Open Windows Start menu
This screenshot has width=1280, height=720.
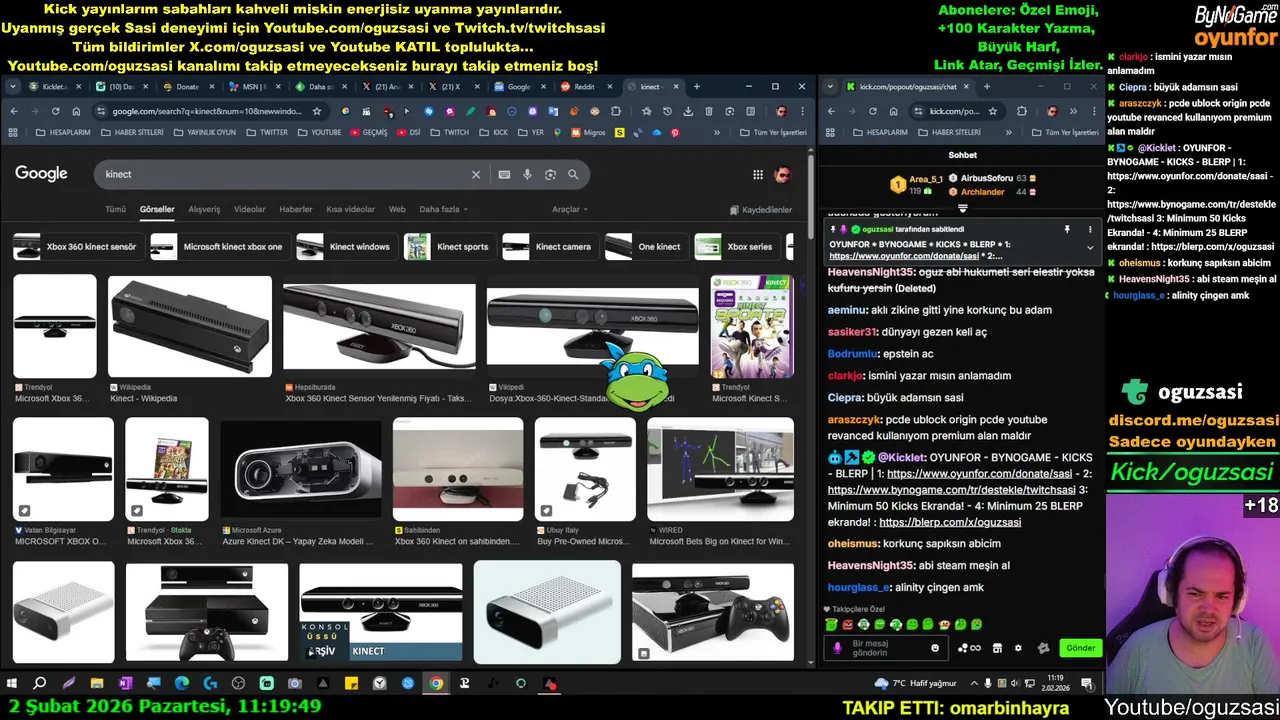click(x=12, y=684)
